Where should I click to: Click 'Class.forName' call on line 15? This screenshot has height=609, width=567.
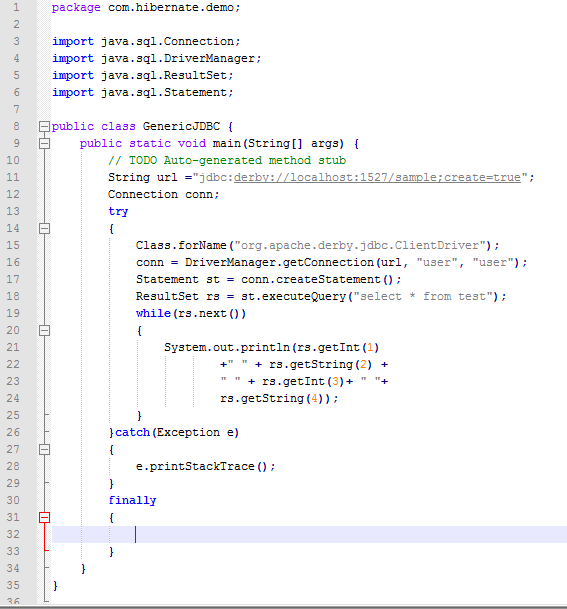point(181,245)
